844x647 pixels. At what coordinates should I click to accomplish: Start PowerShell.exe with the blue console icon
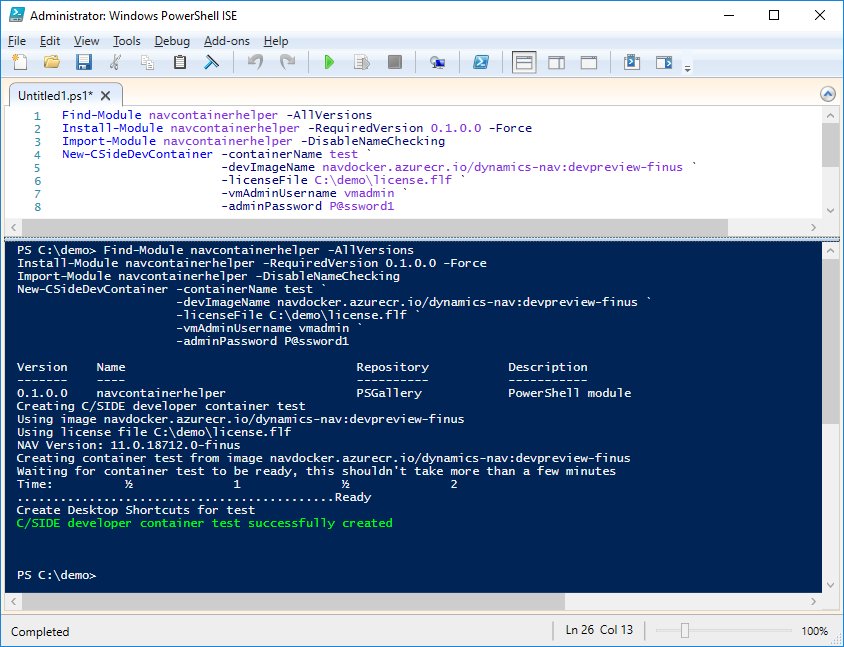click(481, 62)
